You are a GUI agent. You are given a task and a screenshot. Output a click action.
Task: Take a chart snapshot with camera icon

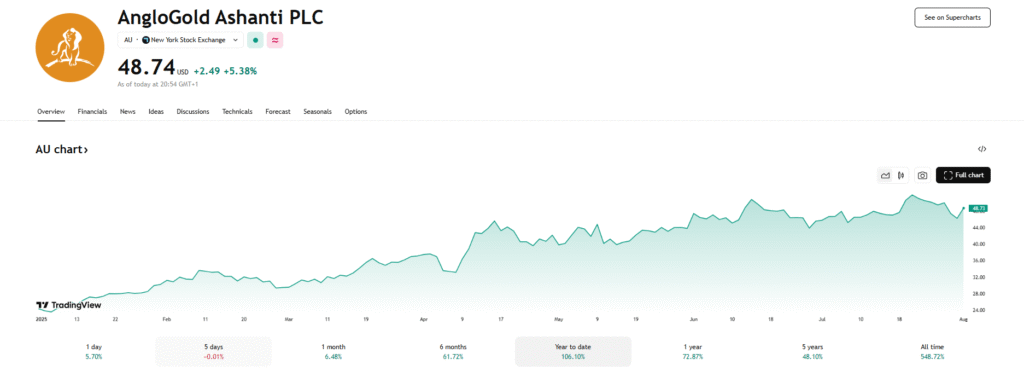(x=922, y=175)
